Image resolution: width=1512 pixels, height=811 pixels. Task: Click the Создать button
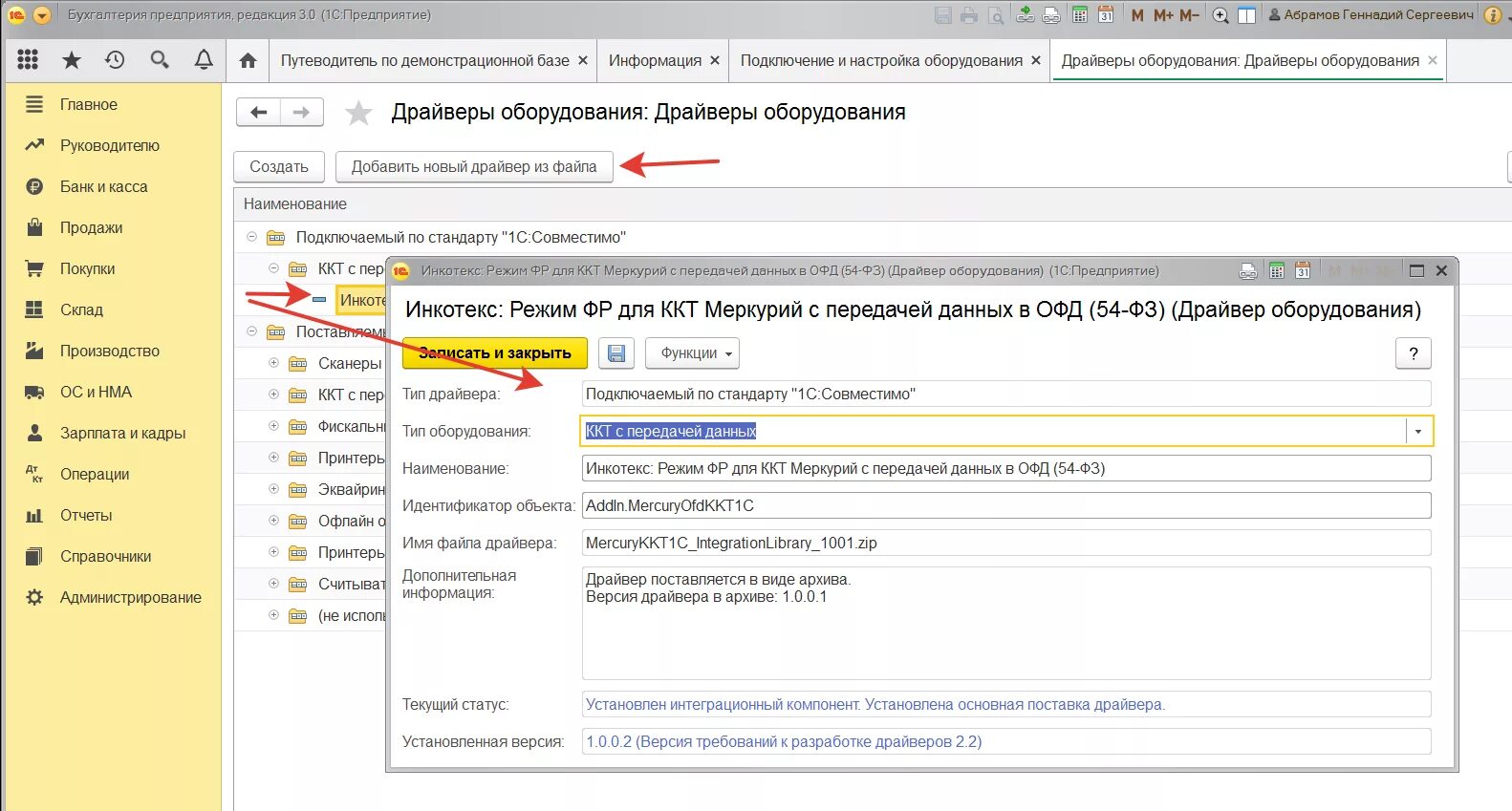(279, 166)
